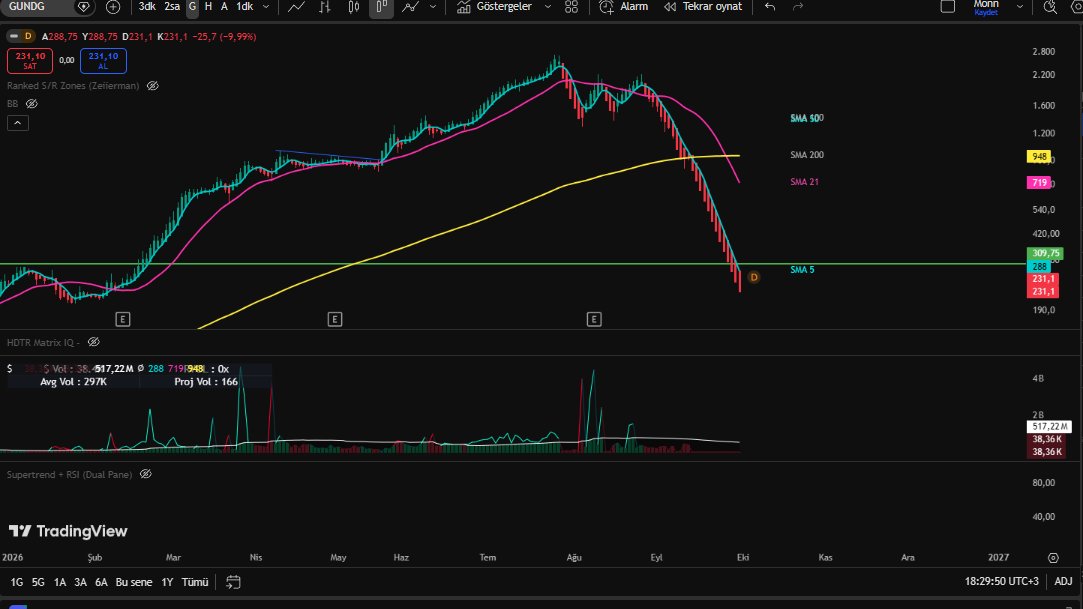The image size is (1083, 609).
Task: Select the bar chart style icon
Action: click(x=325, y=7)
